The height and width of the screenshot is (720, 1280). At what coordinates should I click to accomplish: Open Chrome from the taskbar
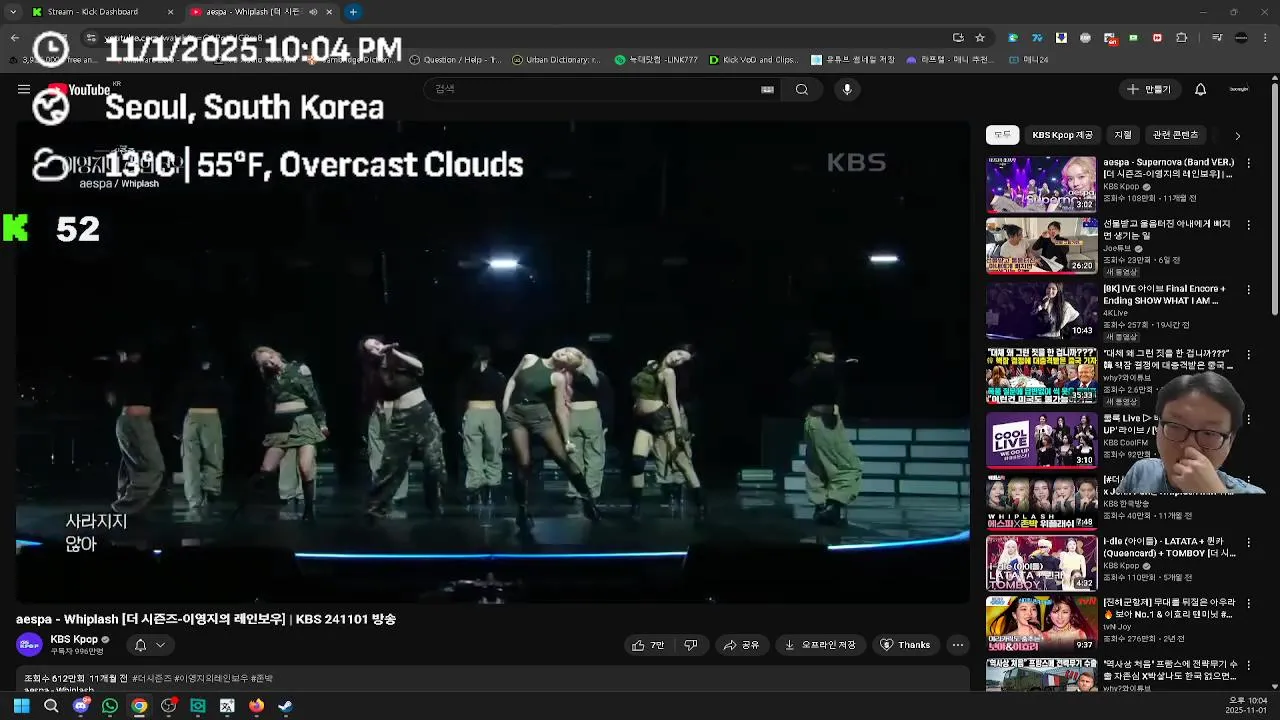pos(139,706)
